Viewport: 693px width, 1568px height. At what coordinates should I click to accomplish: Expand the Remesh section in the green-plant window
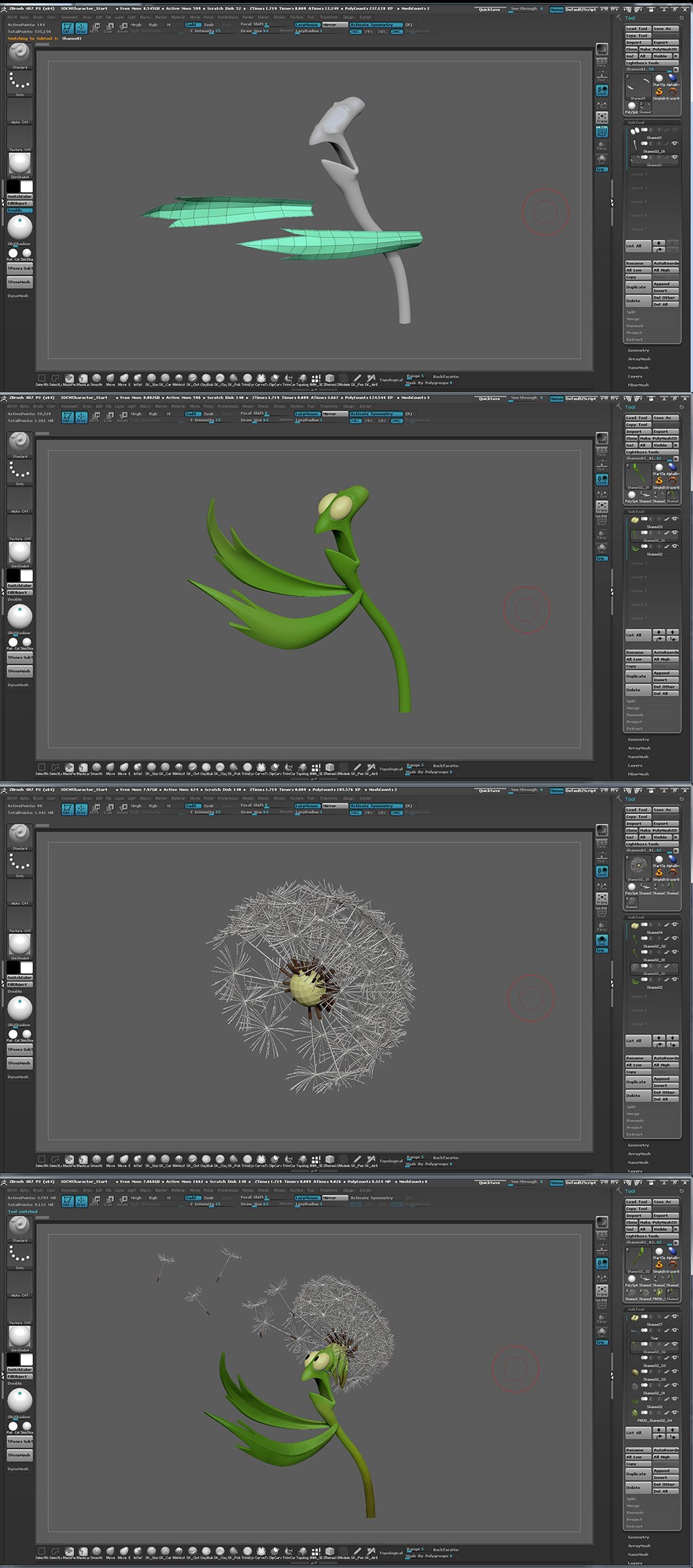pos(635,715)
